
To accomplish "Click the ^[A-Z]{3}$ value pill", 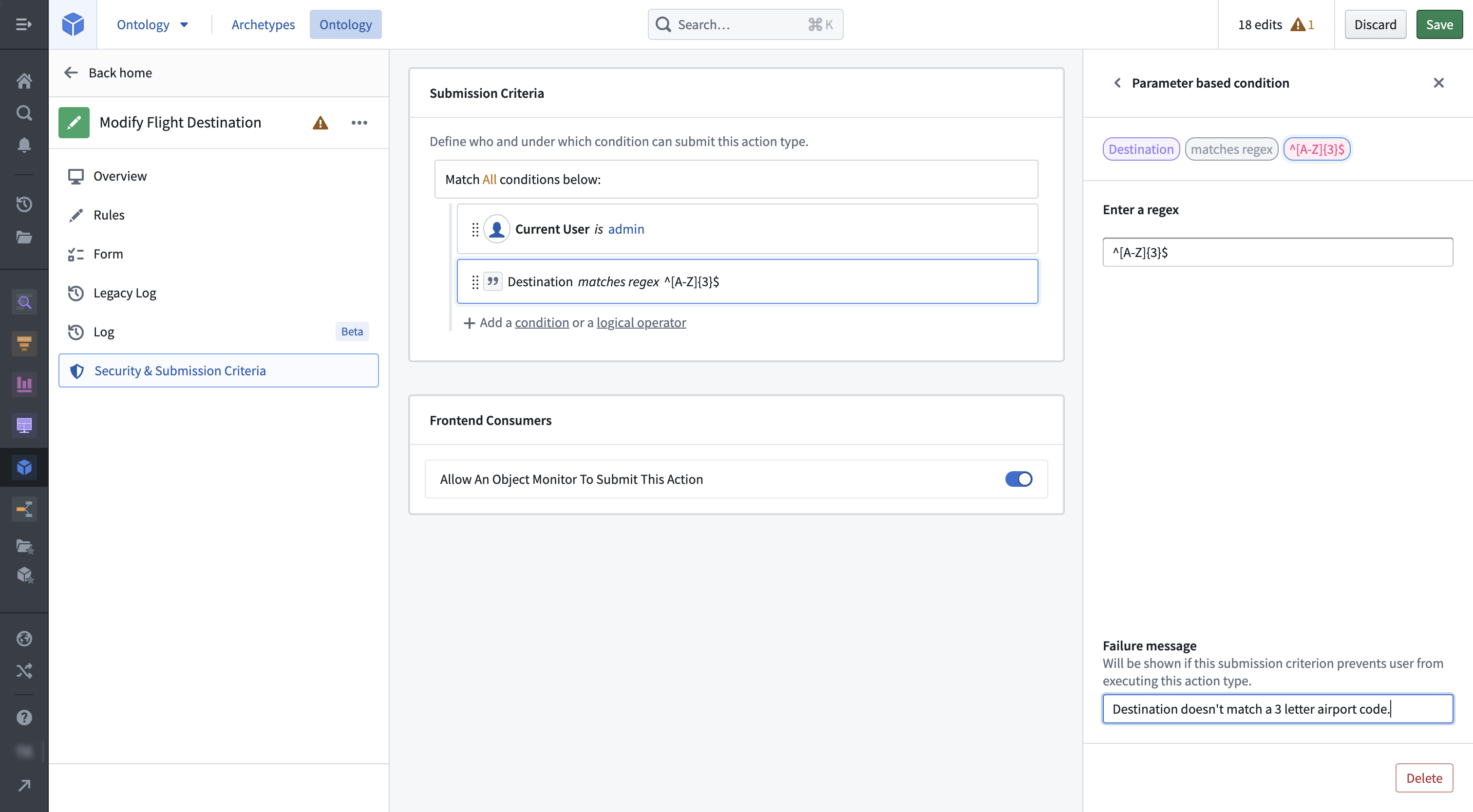I will pyautogui.click(x=1316, y=149).
